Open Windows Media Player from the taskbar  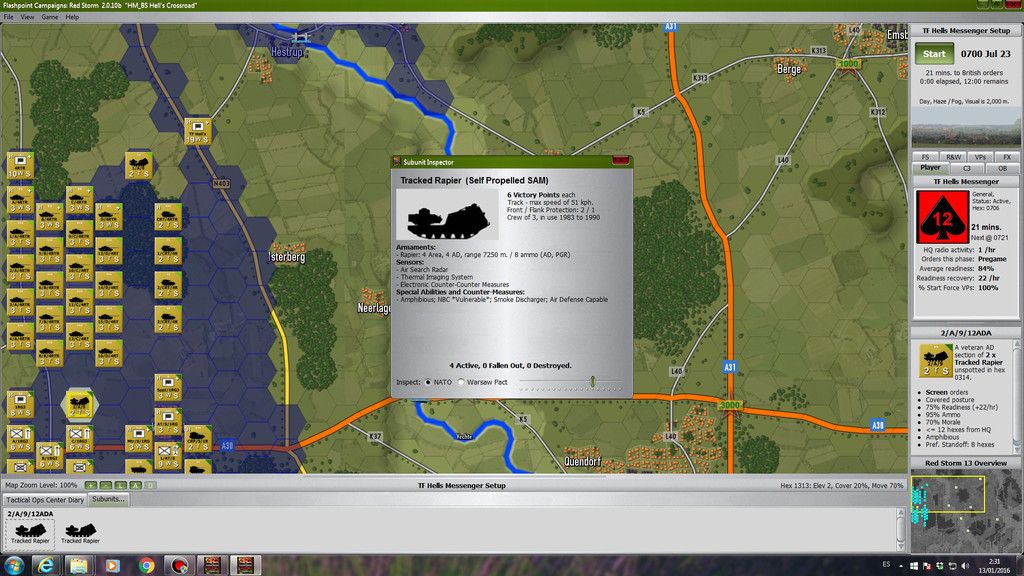click(112, 565)
